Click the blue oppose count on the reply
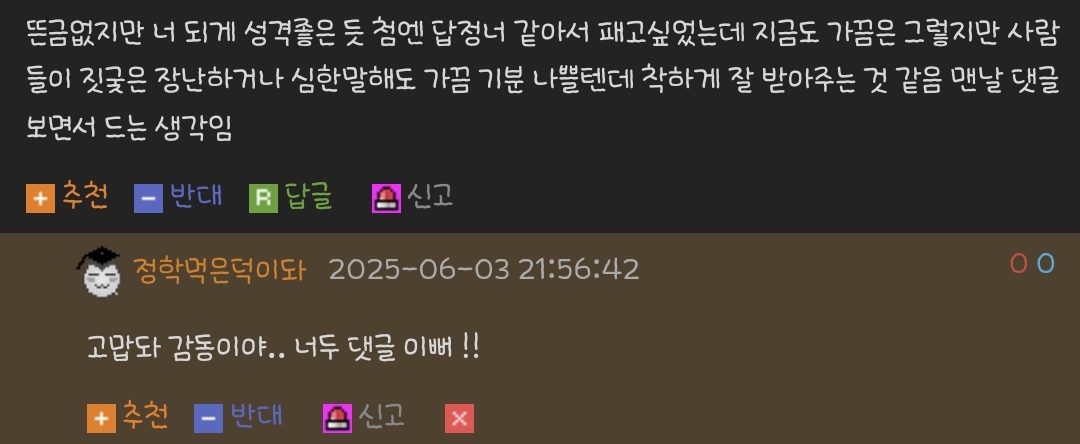This screenshot has height=444, width=1080. pos(1046,264)
